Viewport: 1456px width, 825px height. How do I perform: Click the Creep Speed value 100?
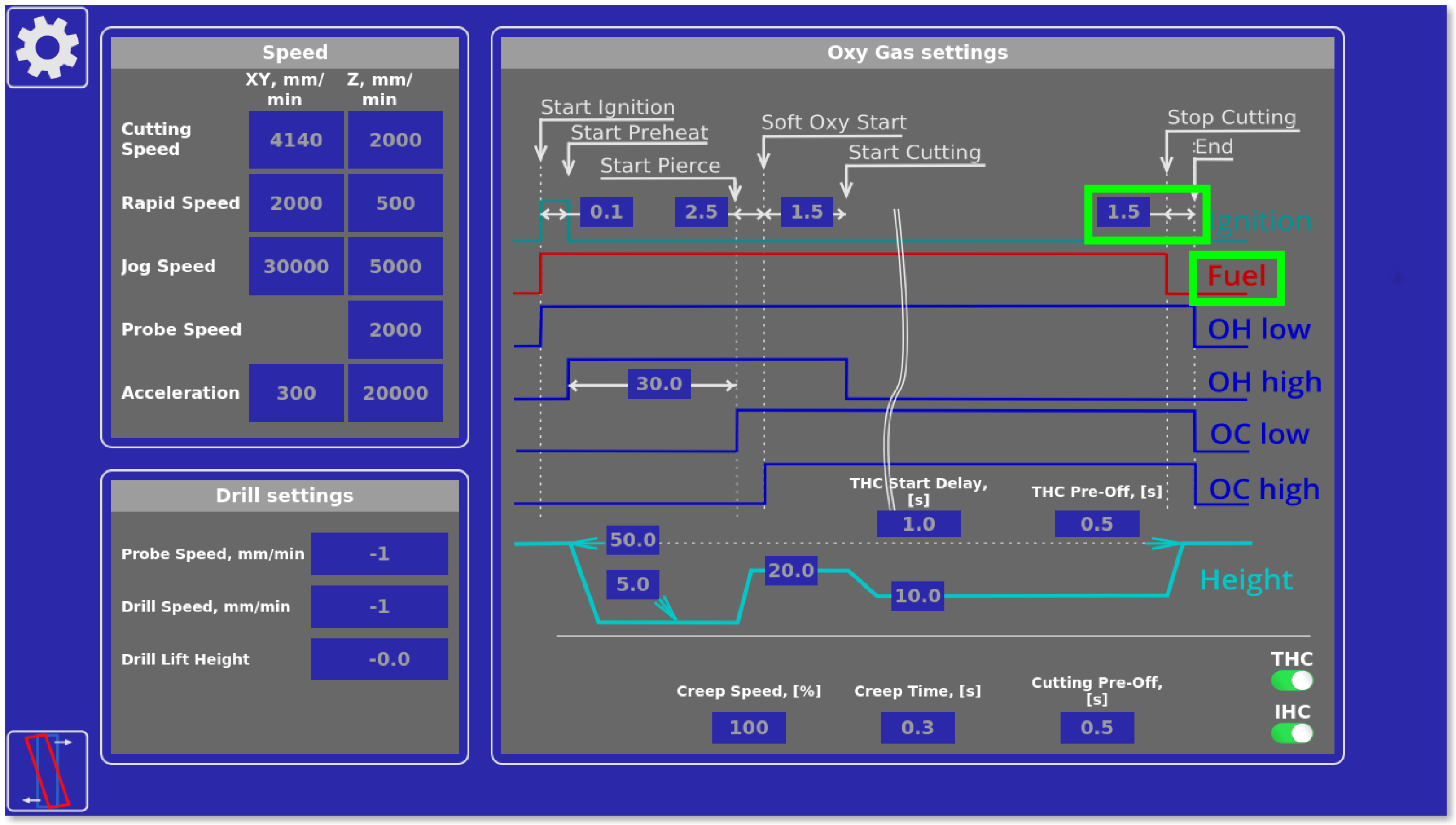tap(748, 727)
